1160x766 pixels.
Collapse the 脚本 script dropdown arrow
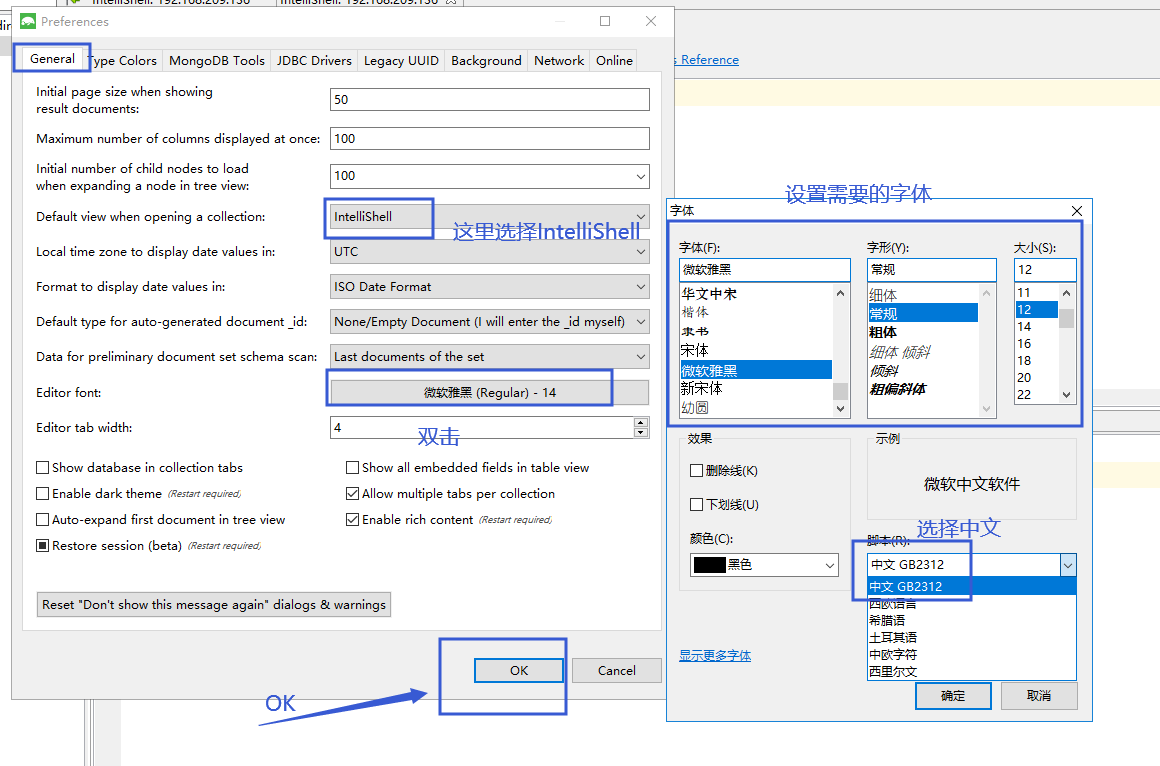[x=1068, y=565]
